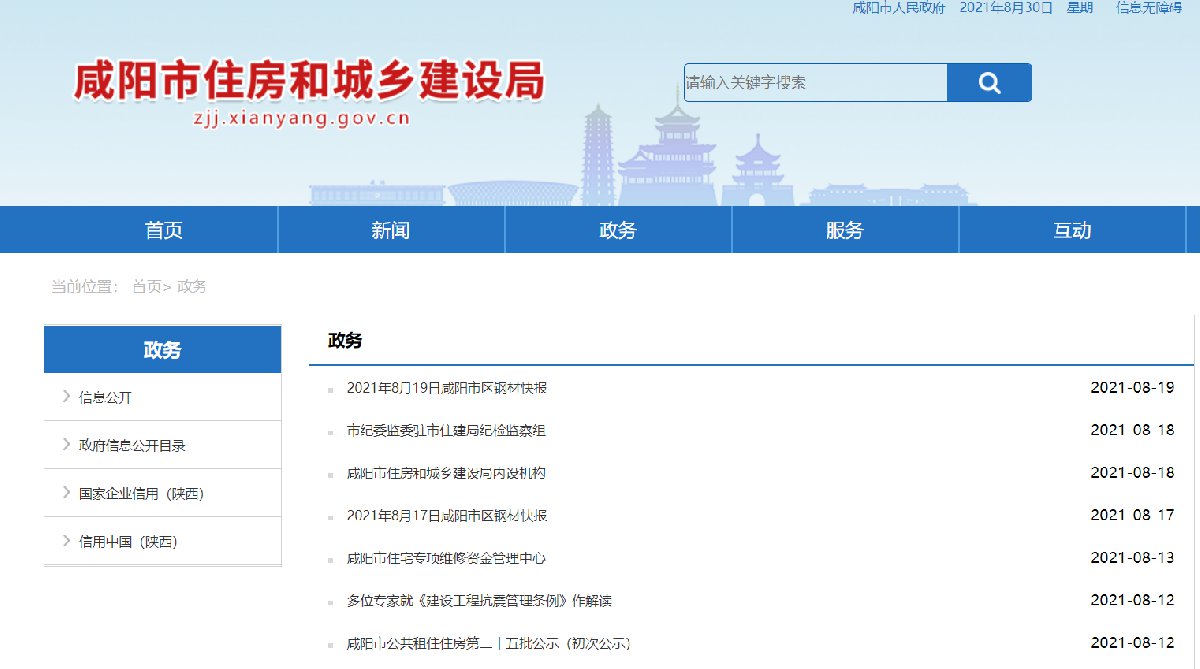Screen dimensions: 1200x669
Task: Open the 公共租赁住房 public notice article
Action: click(488, 643)
